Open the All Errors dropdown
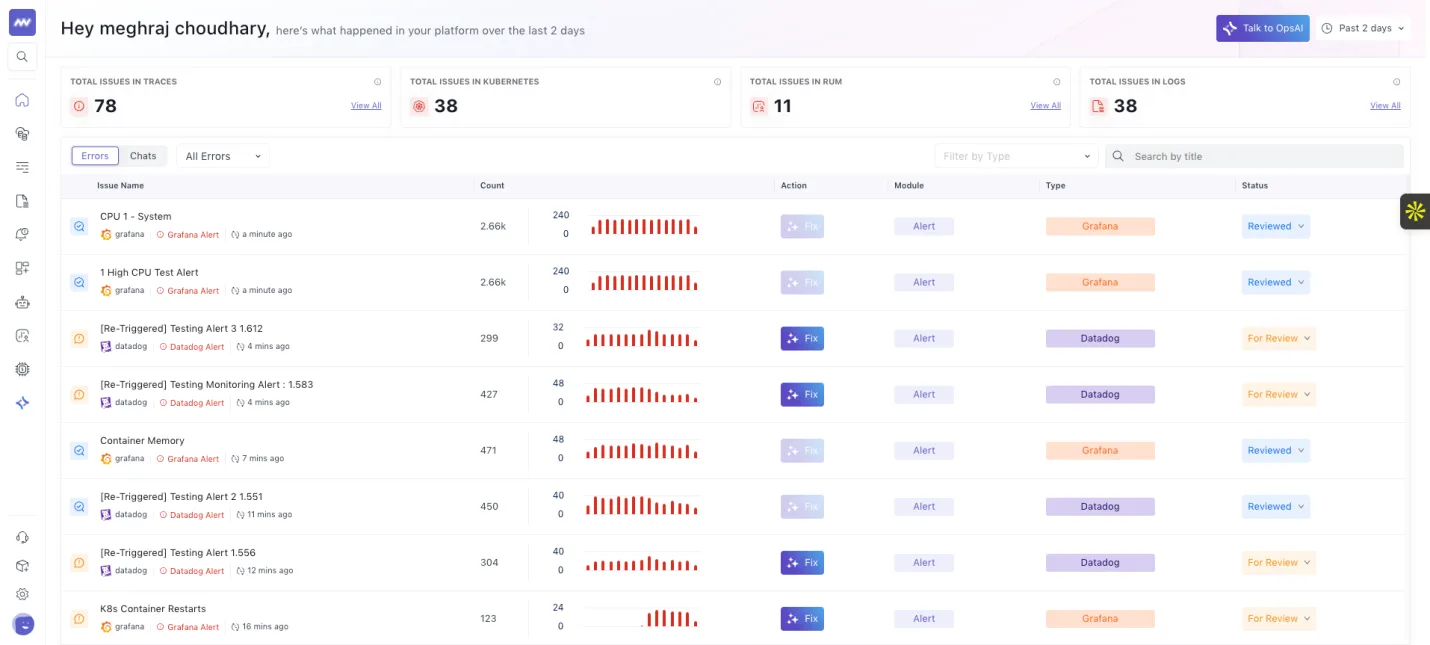The image size is (1430, 645). 223,156
